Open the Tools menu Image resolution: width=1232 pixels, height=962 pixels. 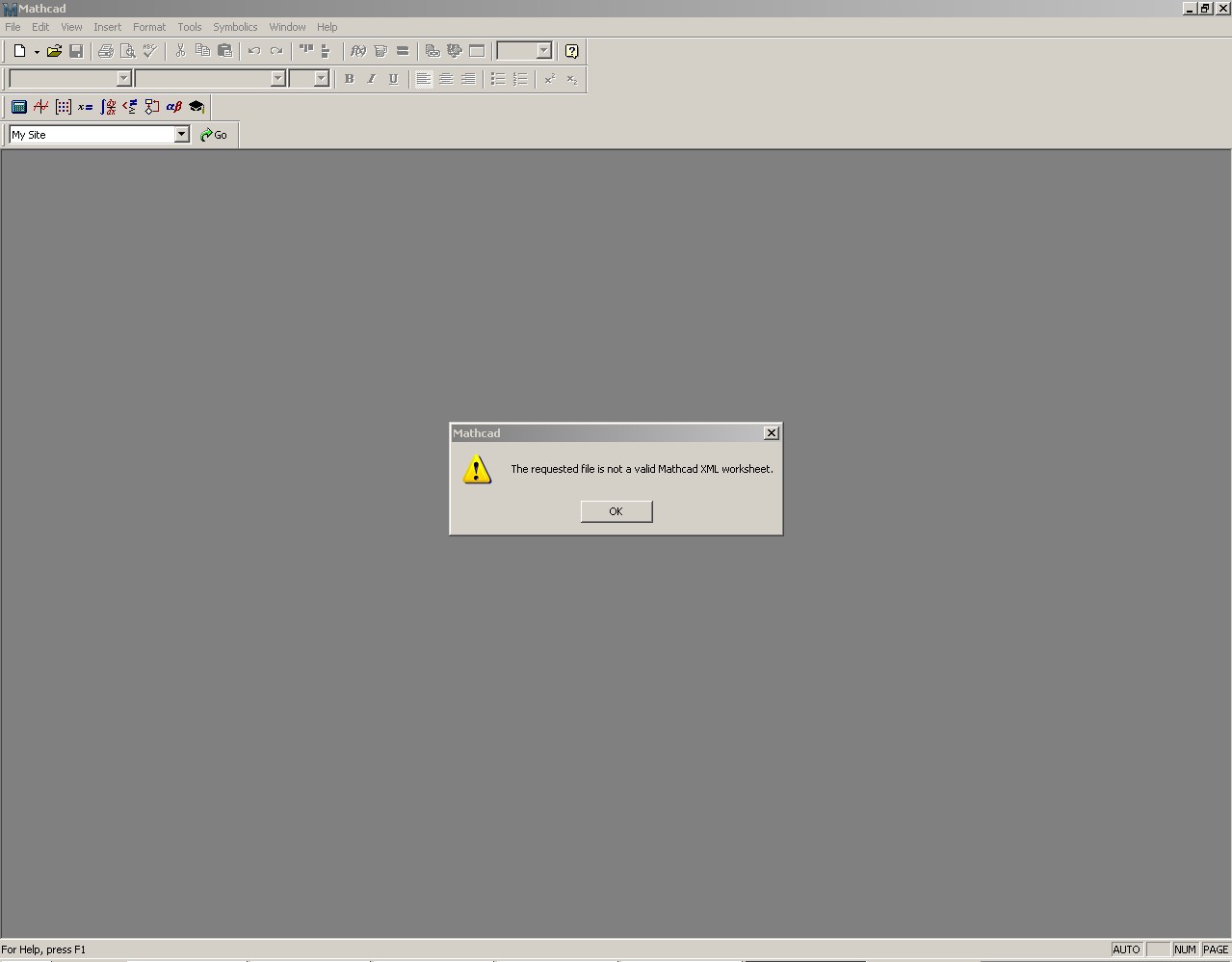coord(190,27)
